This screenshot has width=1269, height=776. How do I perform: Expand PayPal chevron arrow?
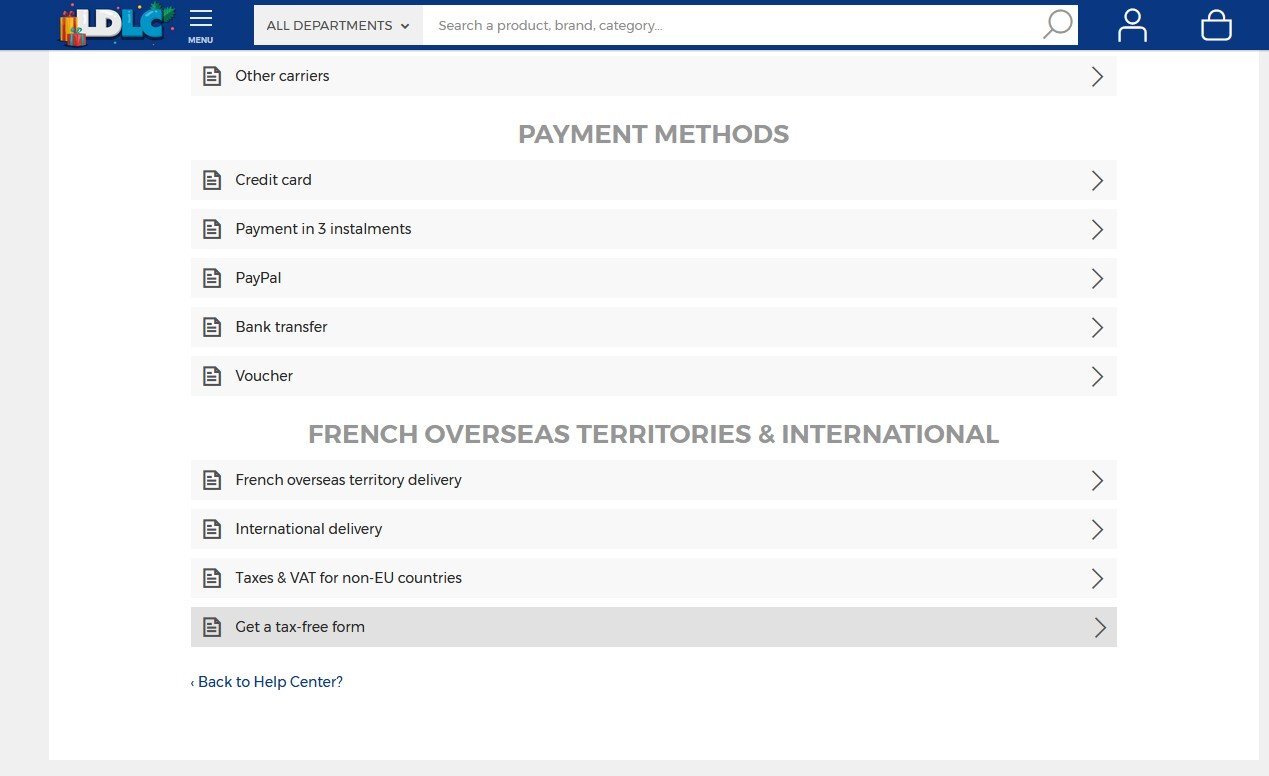(x=1097, y=278)
